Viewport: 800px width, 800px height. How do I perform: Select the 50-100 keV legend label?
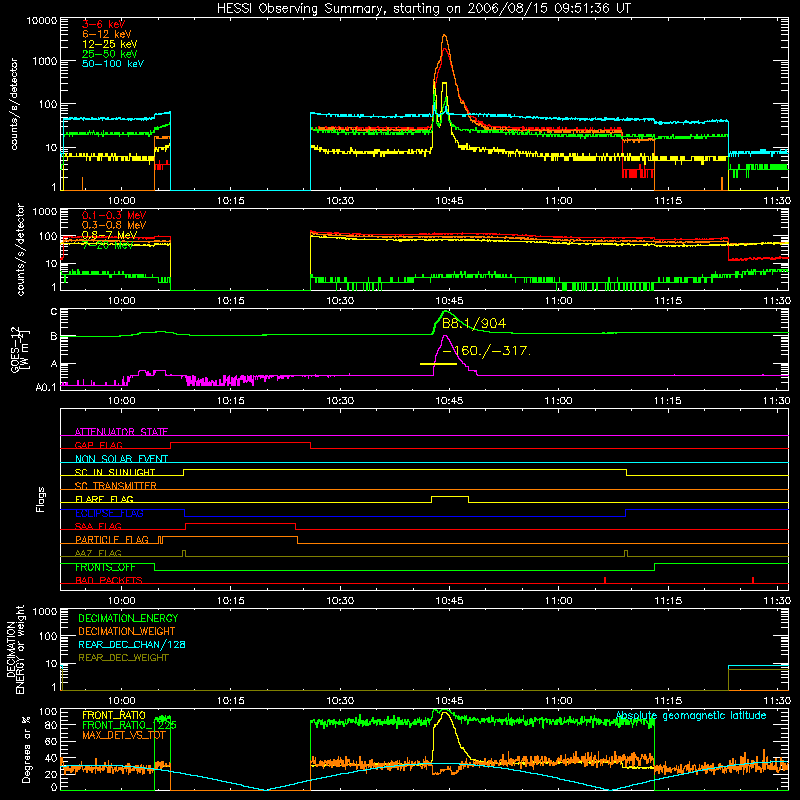[113, 63]
